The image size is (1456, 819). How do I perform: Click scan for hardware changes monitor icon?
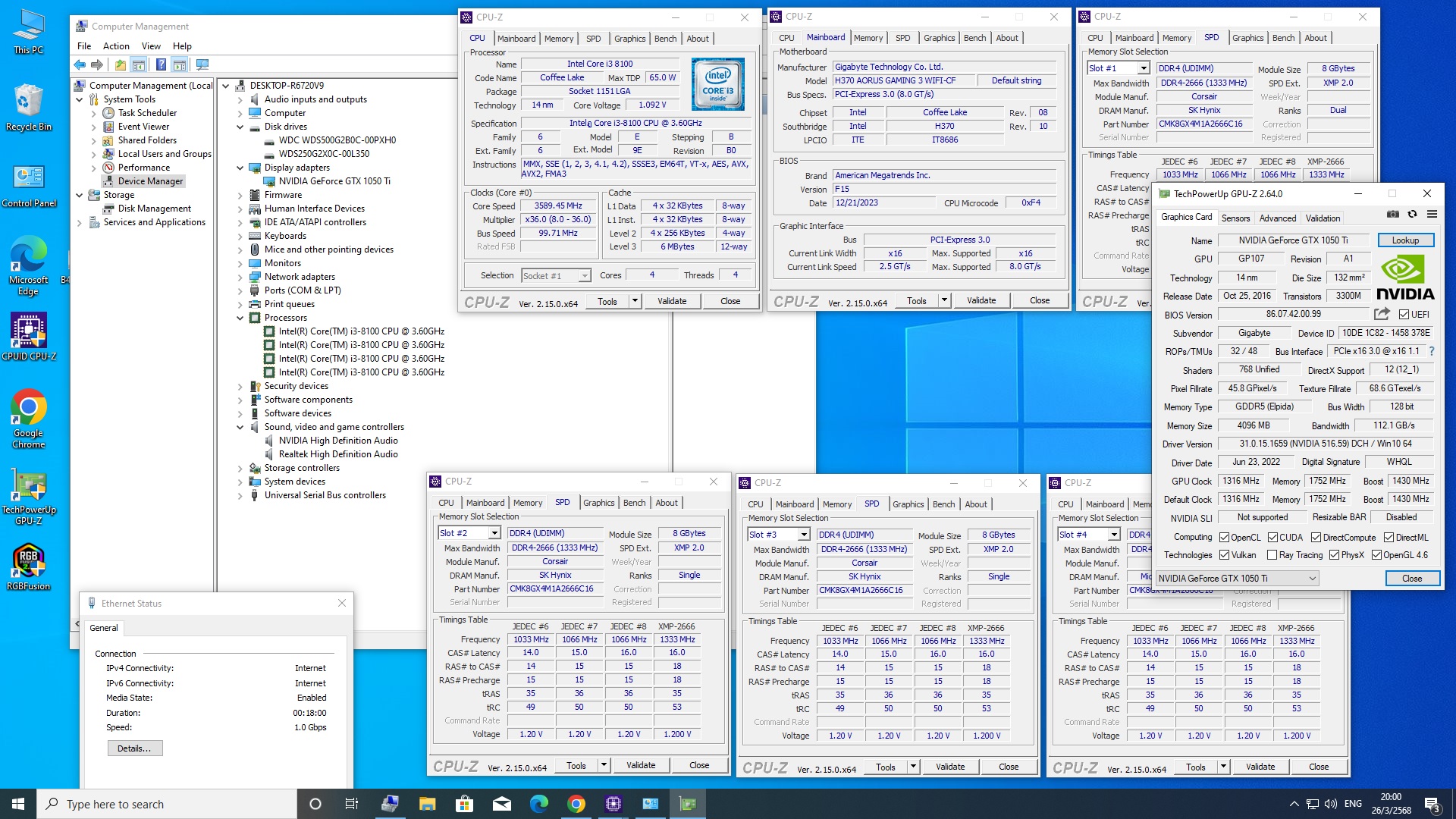point(202,65)
